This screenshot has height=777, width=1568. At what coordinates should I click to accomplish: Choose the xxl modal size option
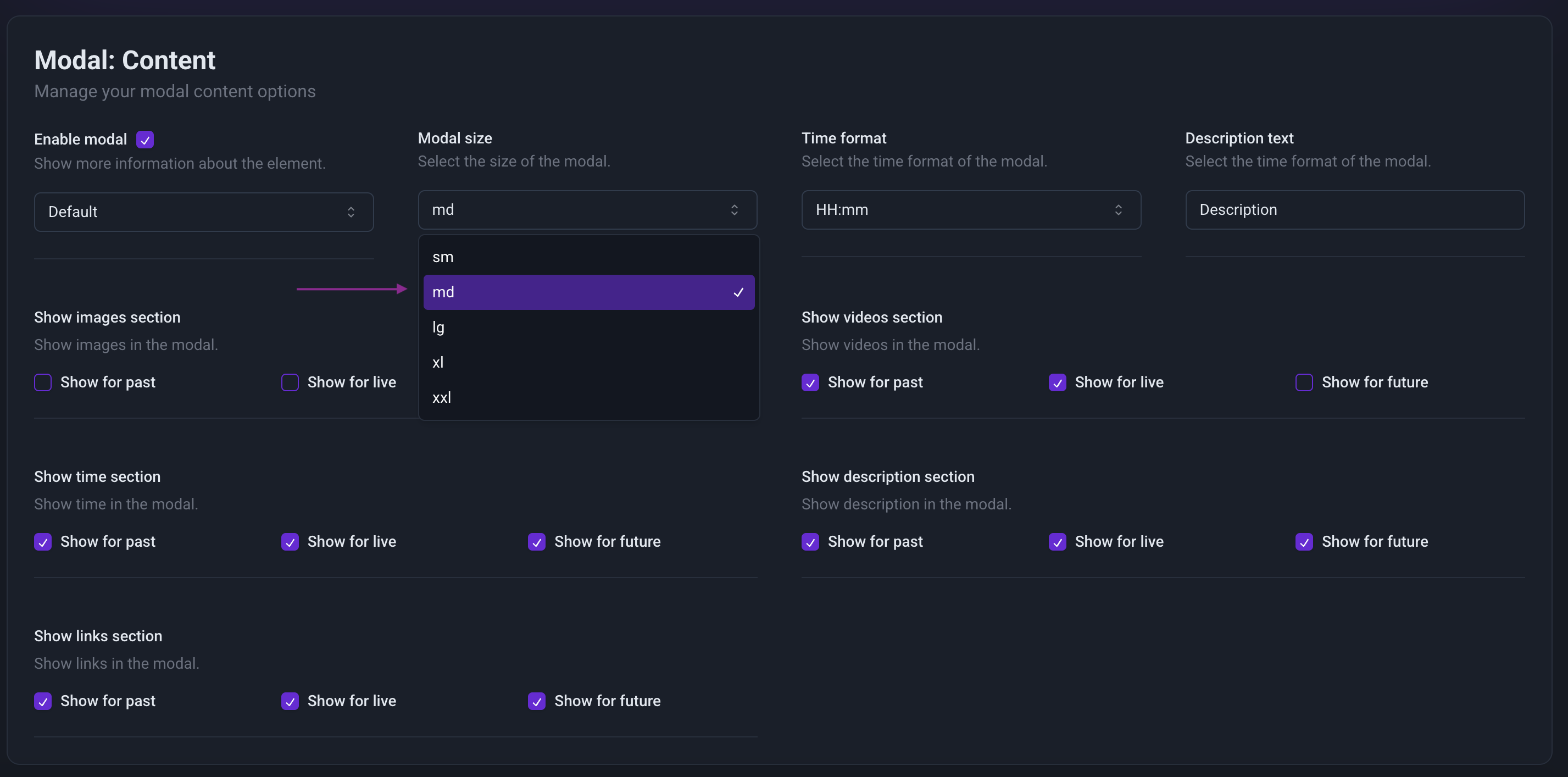(588, 398)
